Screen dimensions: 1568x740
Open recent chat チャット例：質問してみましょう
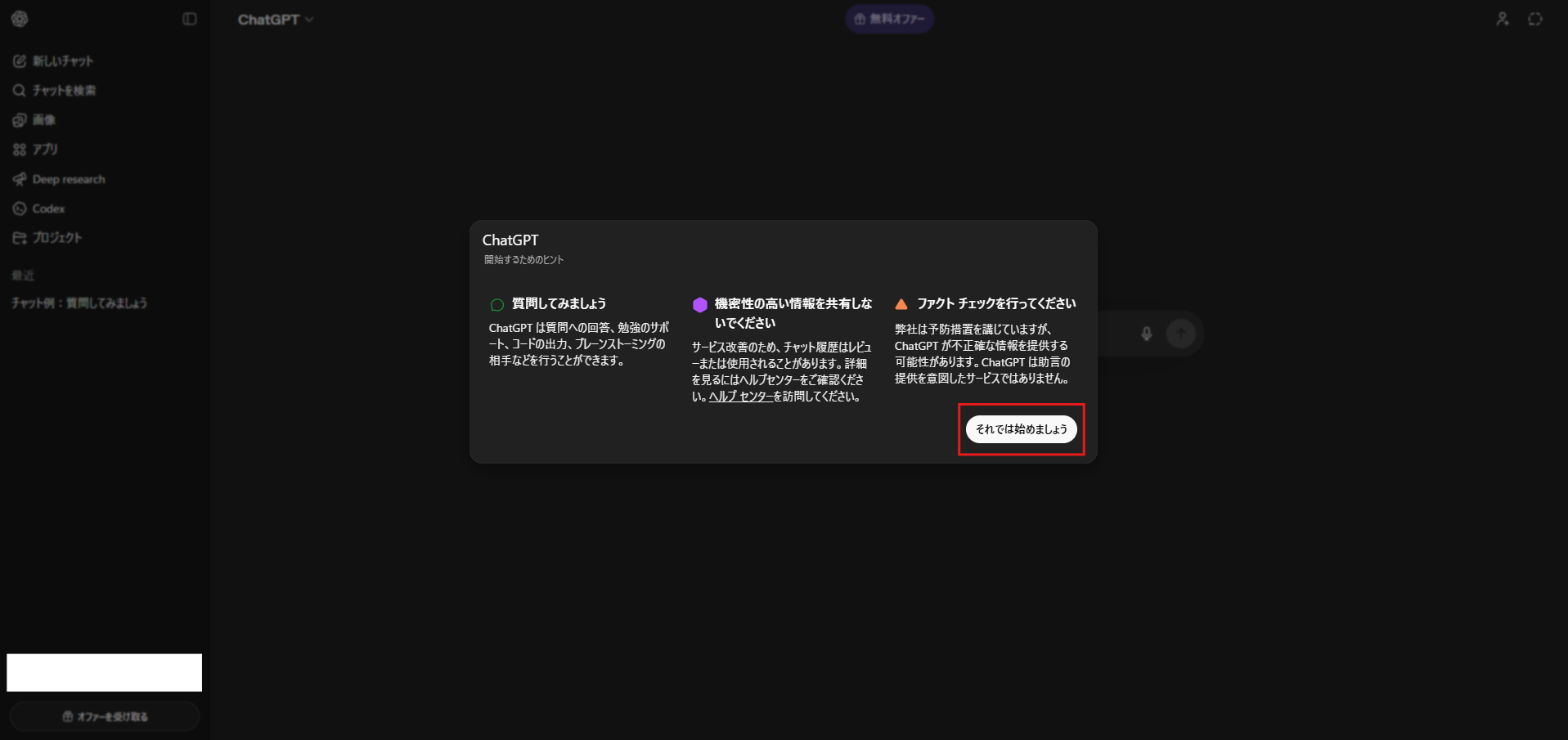[79, 303]
